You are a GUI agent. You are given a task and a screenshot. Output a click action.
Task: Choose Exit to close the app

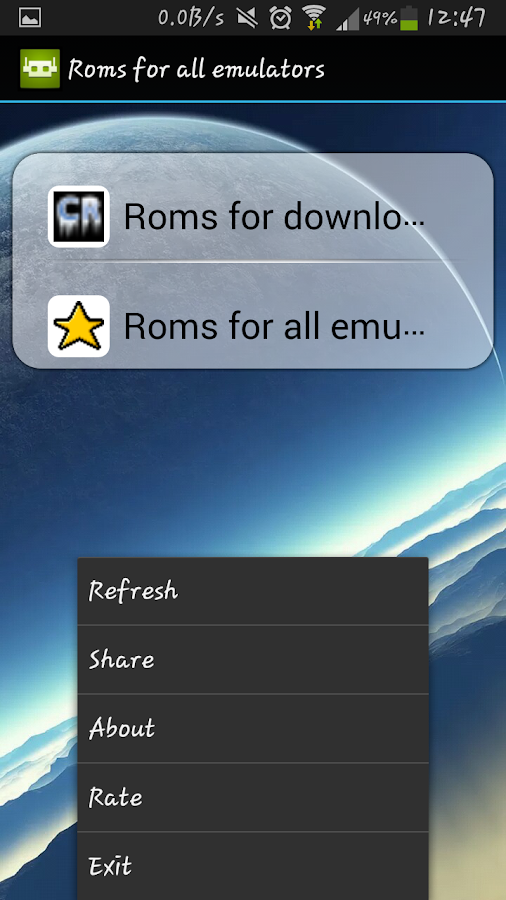[253, 866]
